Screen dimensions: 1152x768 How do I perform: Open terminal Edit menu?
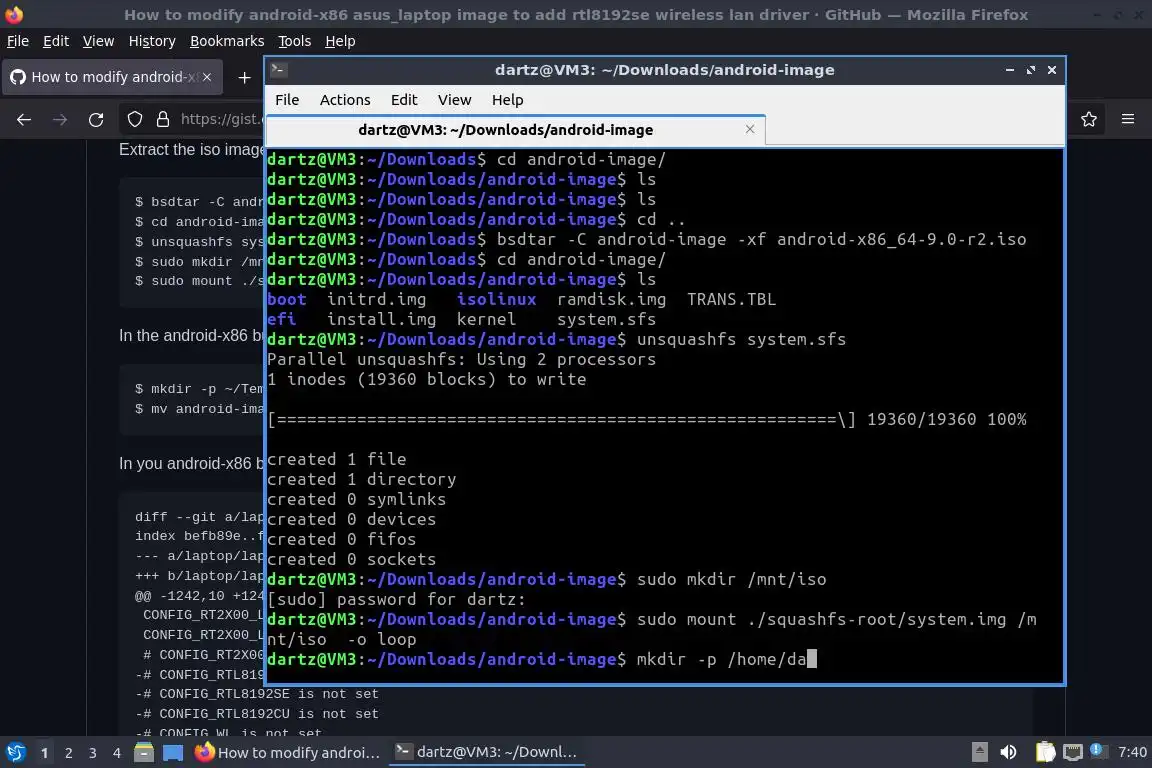coord(404,100)
